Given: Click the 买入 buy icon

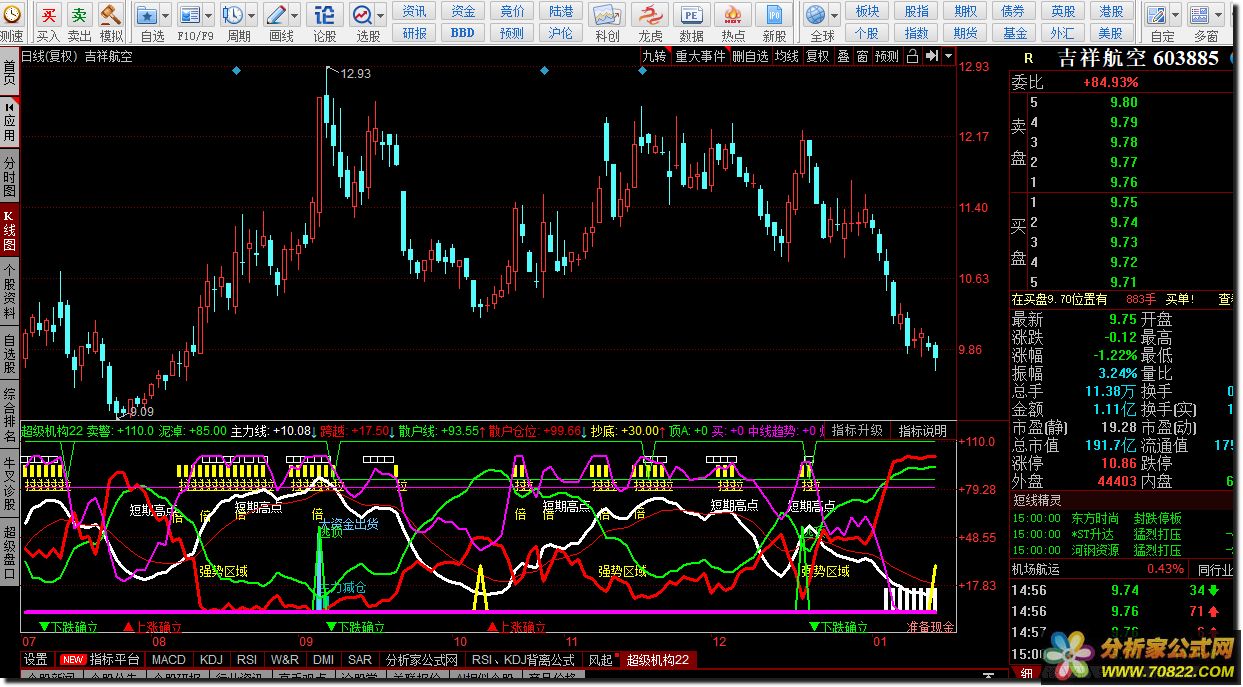Looking at the screenshot, I should (48, 15).
